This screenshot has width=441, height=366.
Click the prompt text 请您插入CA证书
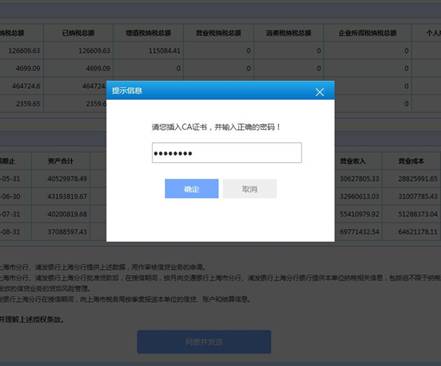click(180, 127)
